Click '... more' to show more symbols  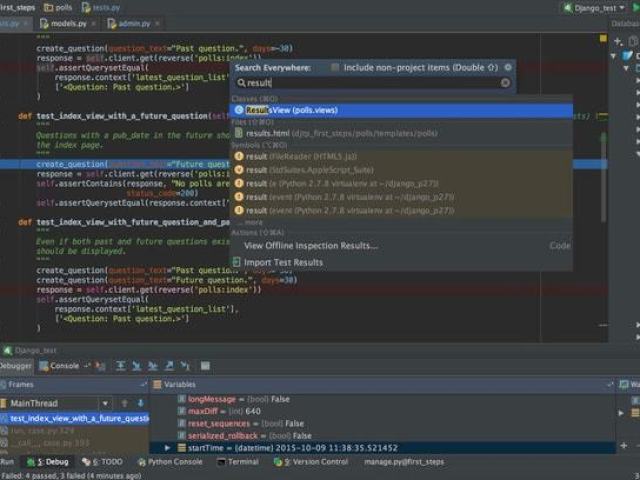[250, 222]
